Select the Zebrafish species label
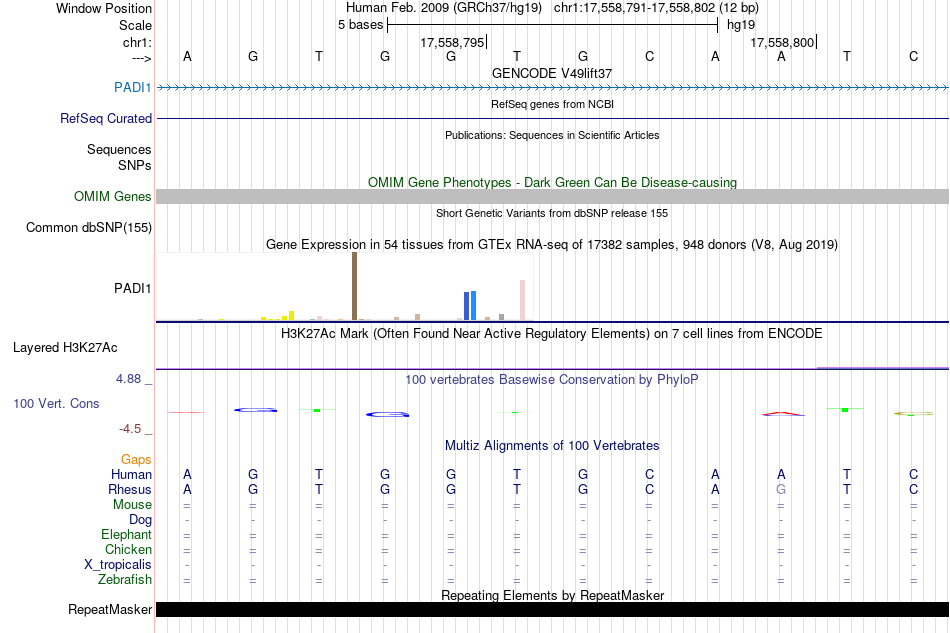Screen dimensions: 950x633 tap(125, 580)
